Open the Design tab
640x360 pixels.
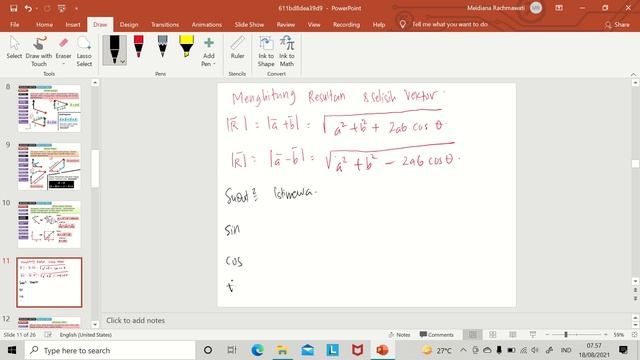pos(129,24)
